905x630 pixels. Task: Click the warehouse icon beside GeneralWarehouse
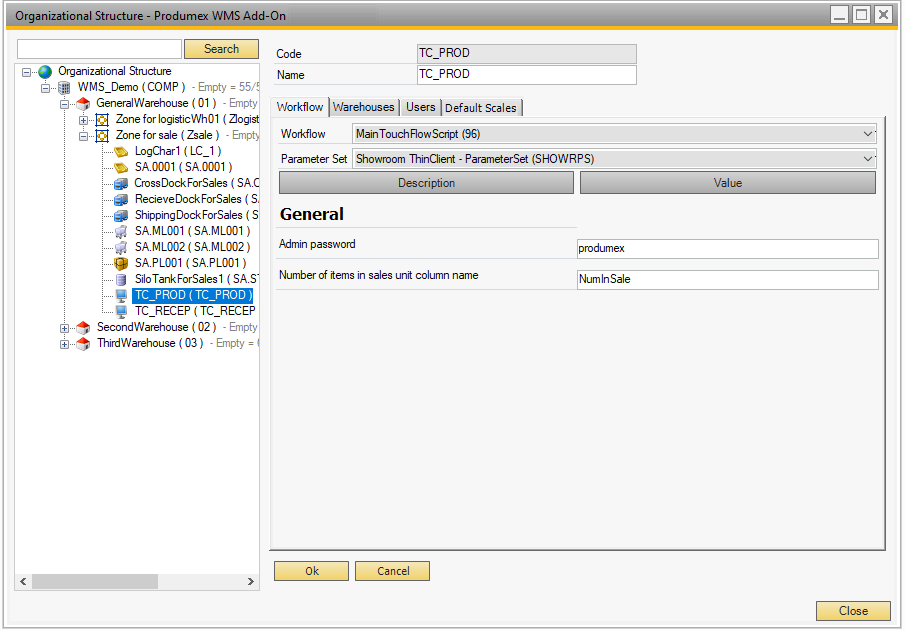click(x=81, y=103)
